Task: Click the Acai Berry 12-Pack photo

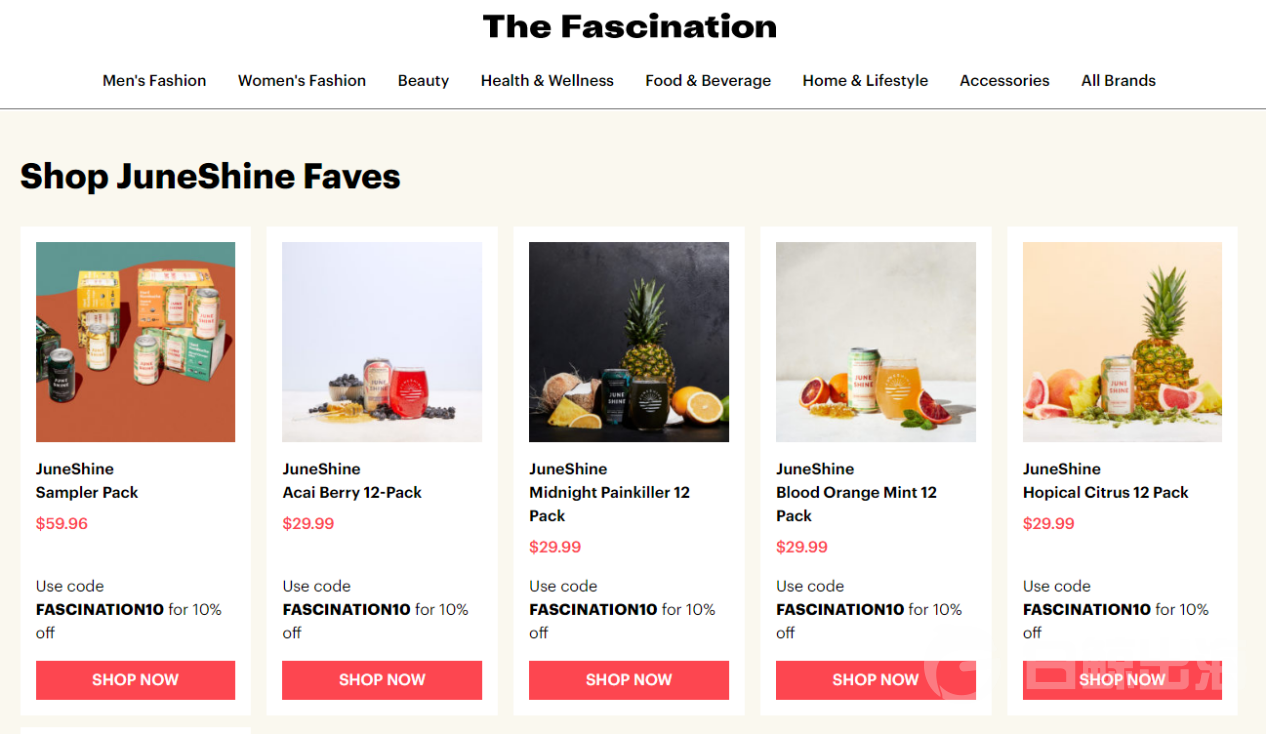Action: (382, 342)
